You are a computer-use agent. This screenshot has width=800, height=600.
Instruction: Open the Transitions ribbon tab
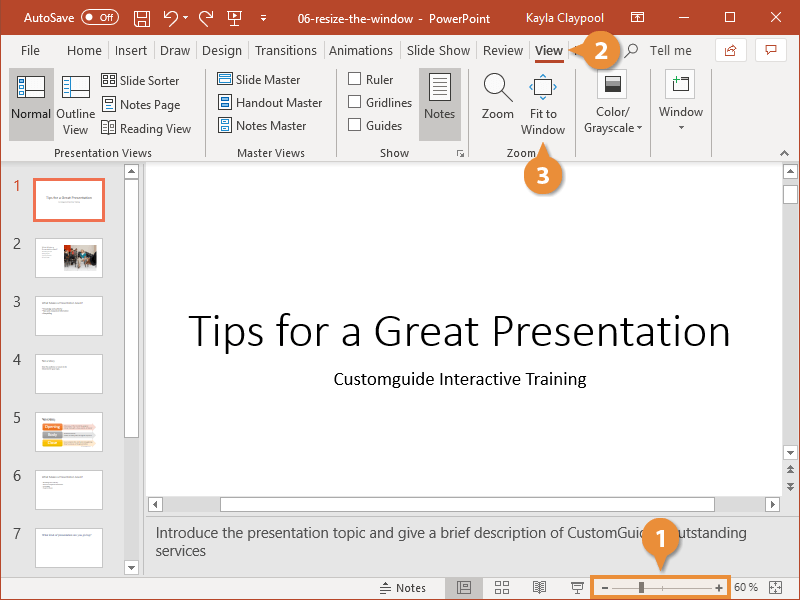coord(286,50)
